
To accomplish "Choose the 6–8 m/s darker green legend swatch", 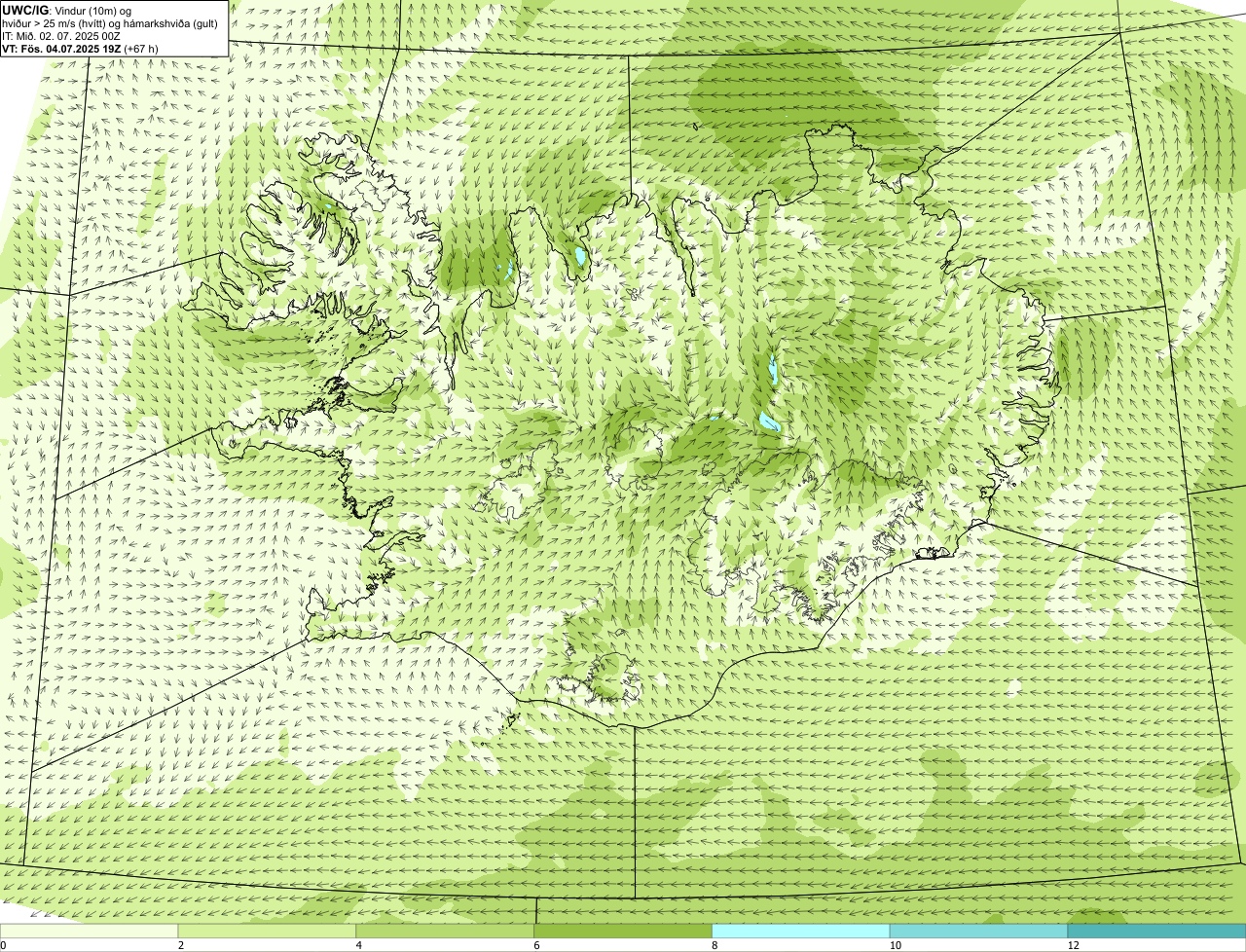I will 623,931.
